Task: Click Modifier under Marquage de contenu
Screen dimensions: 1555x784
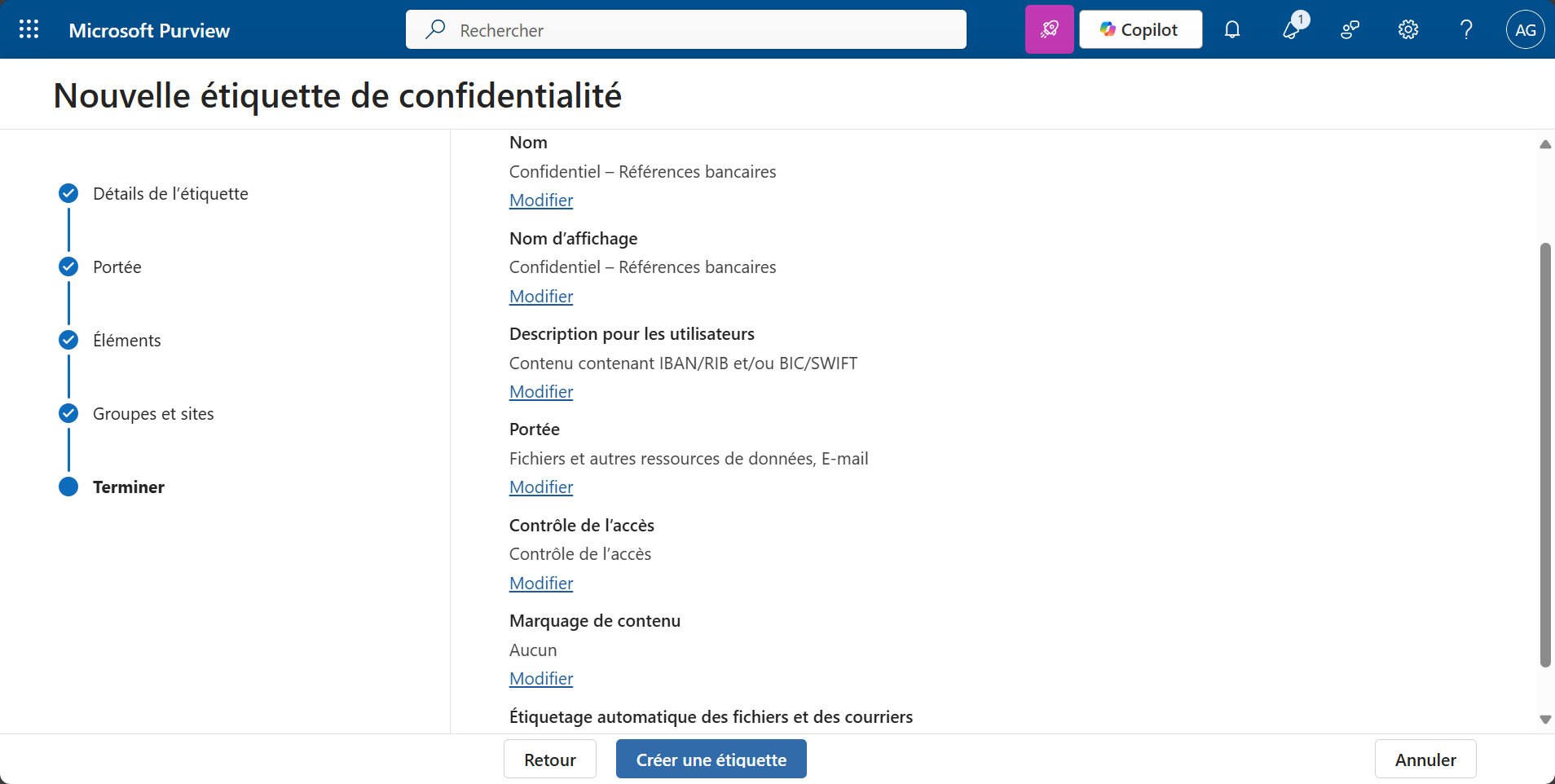Action: 541,679
